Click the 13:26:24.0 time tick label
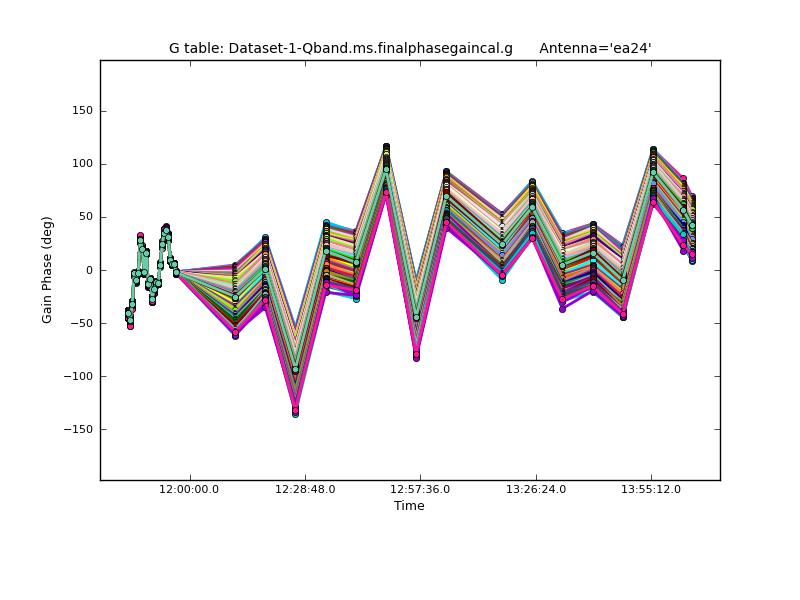This screenshot has height=600, width=800. (x=536, y=490)
